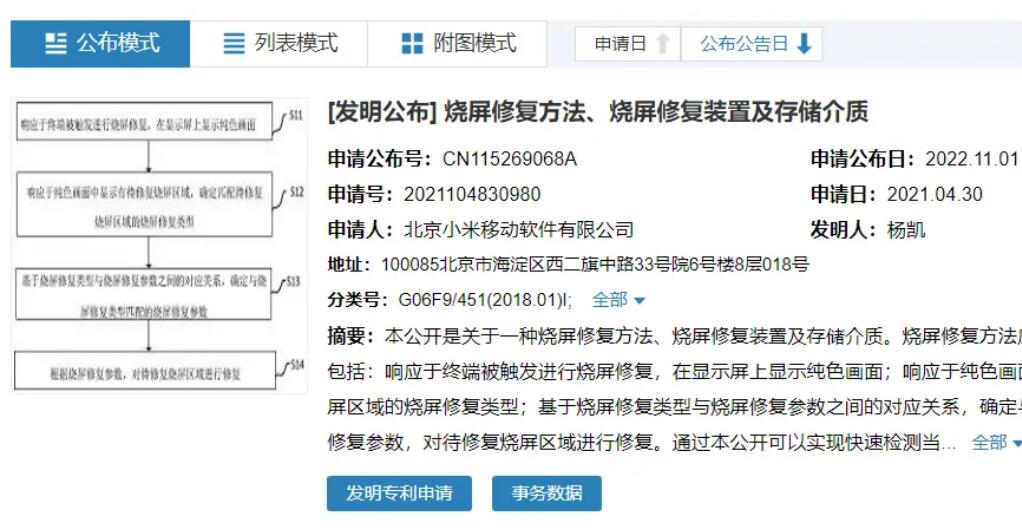Click the grid icon beside 附图模式
This screenshot has height=530, width=1022.
[x=412, y=44]
